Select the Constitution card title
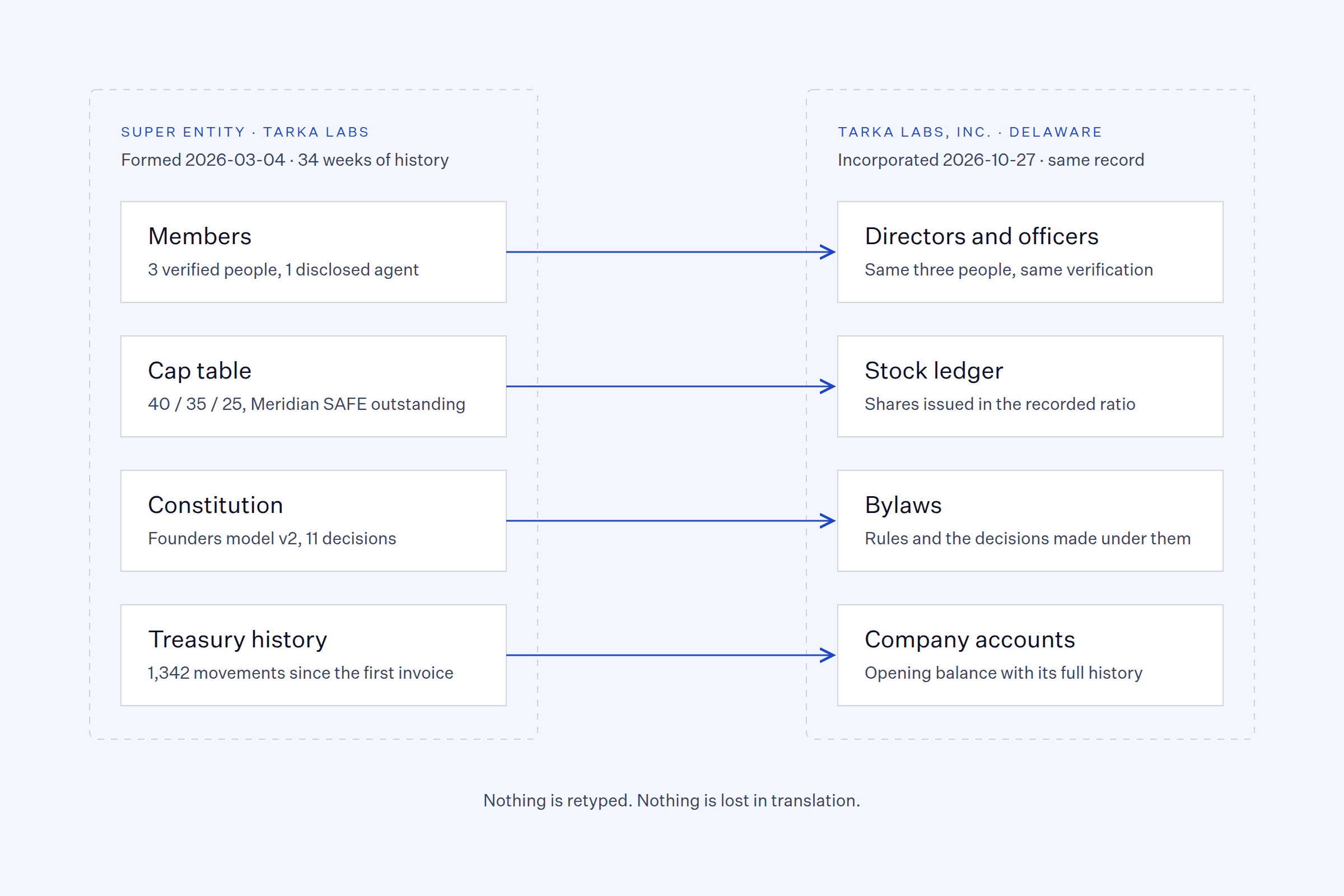 [x=216, y=505]
